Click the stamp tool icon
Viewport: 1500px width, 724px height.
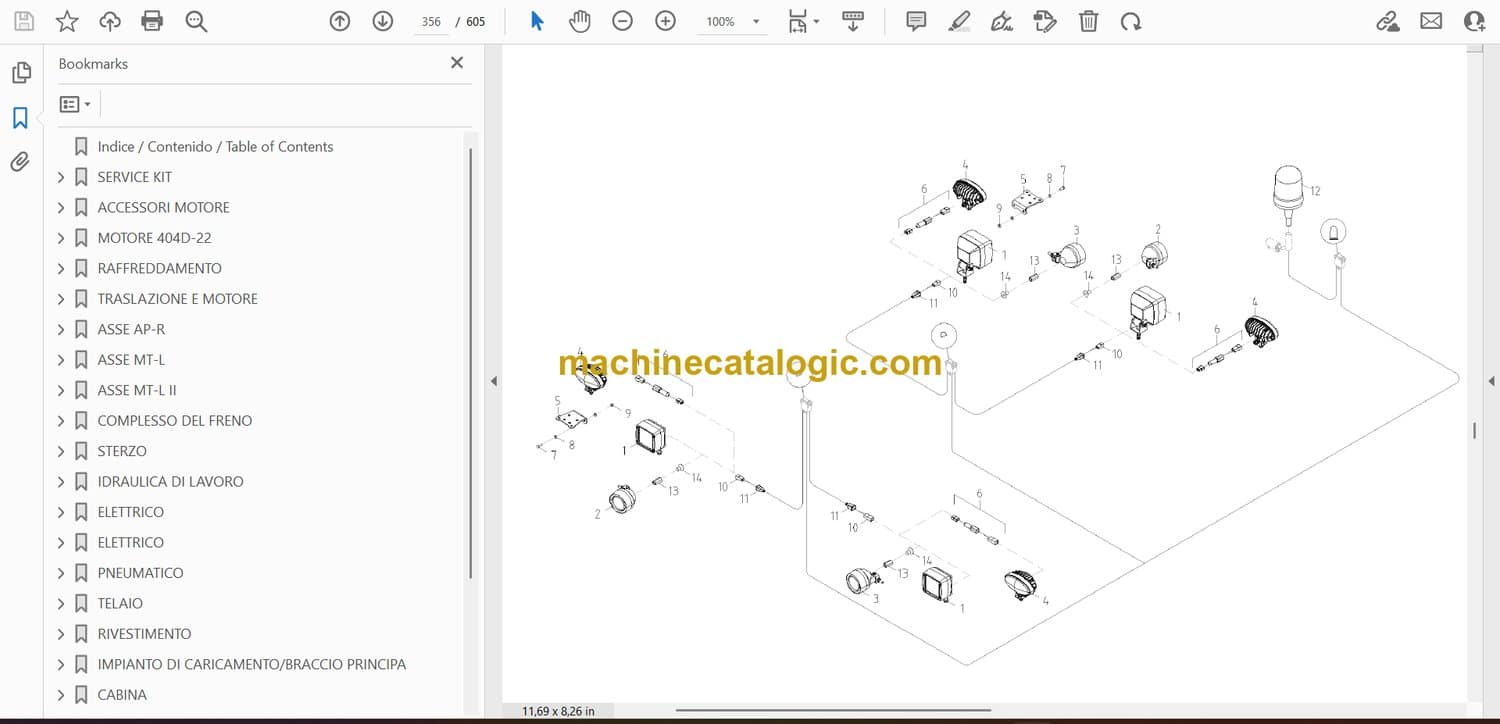point(1045,21)
